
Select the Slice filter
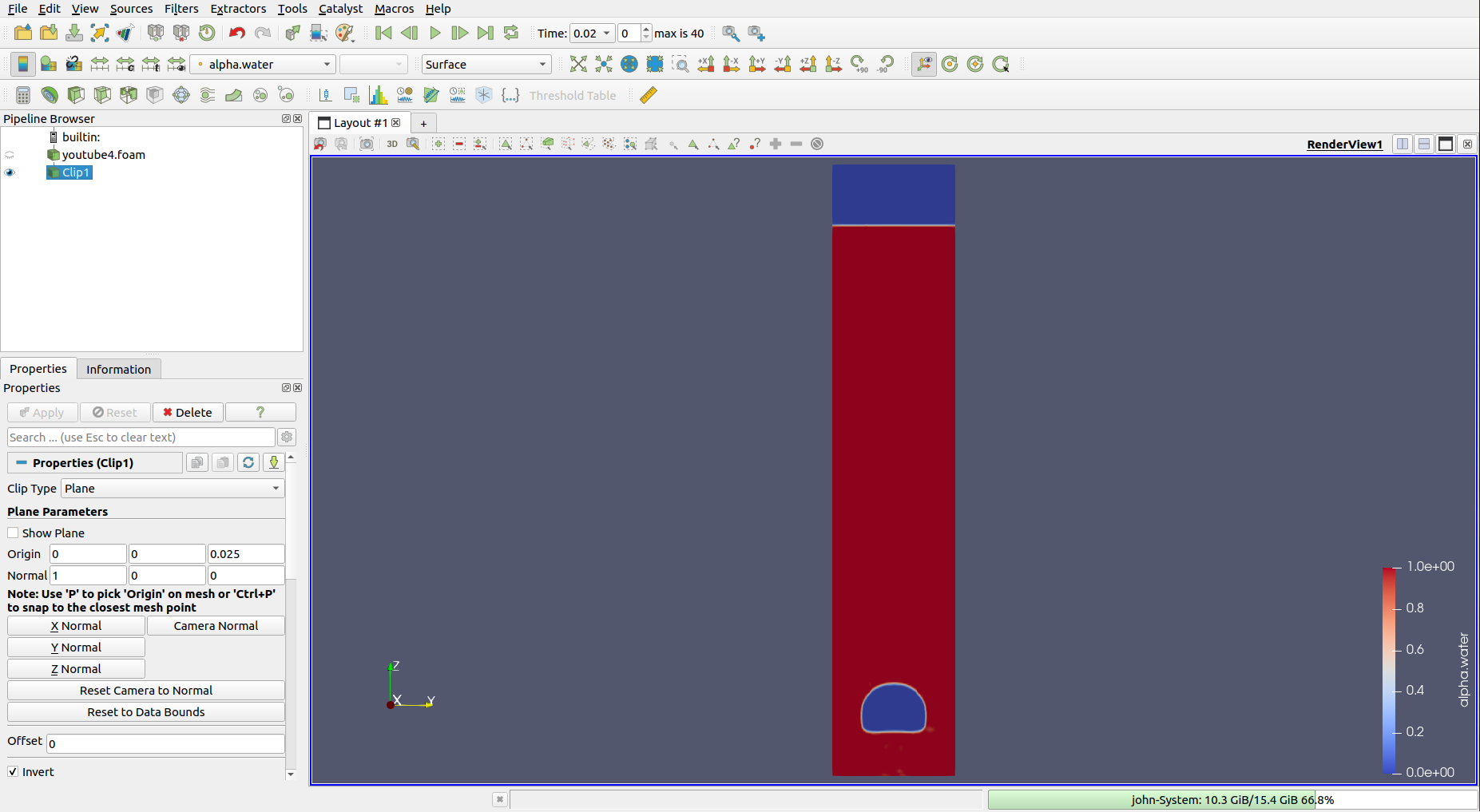pyautogui.click(x=102, y=94)
